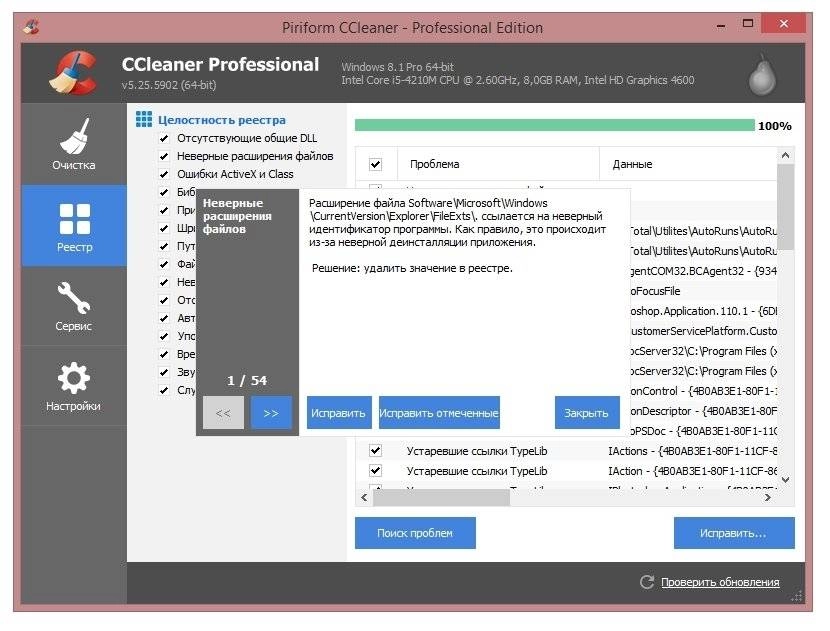
Task: Click the oPSDoc data entry
Action: (x=703, y=431)
